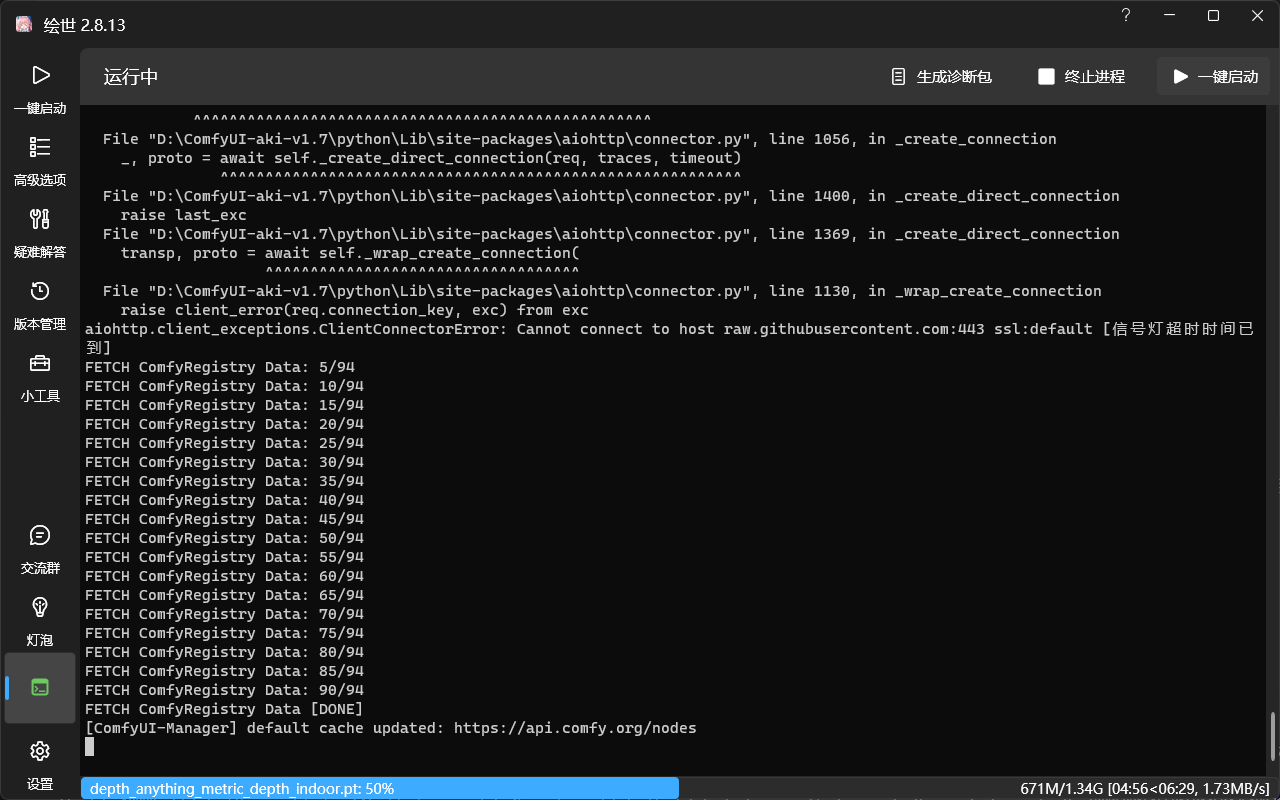Click the depth_anything download progress bar
Viewport: 1280px width, 800px height.
(380, 788)
